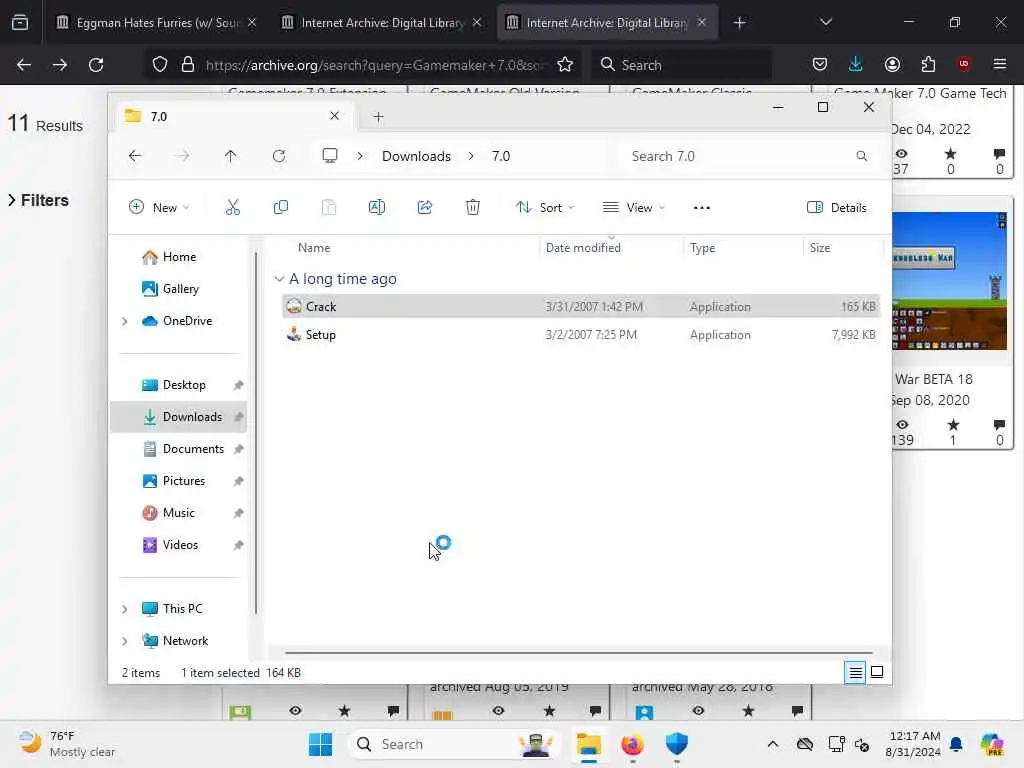Select the Crack application file
The height and width of the screenshot is (768, 1024).
(x=581, y=306)
